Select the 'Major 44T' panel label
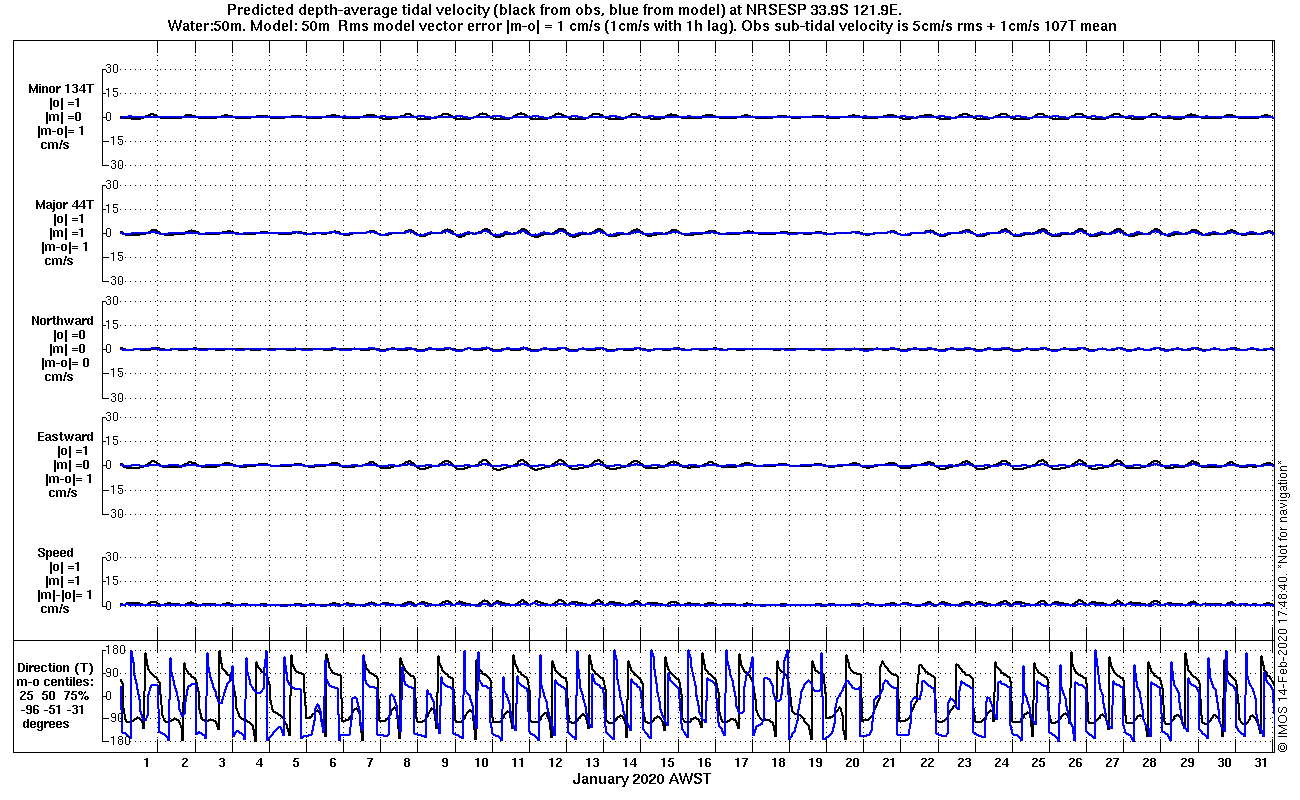This screenshot has height=800, width=1300. tap(64, 205)
